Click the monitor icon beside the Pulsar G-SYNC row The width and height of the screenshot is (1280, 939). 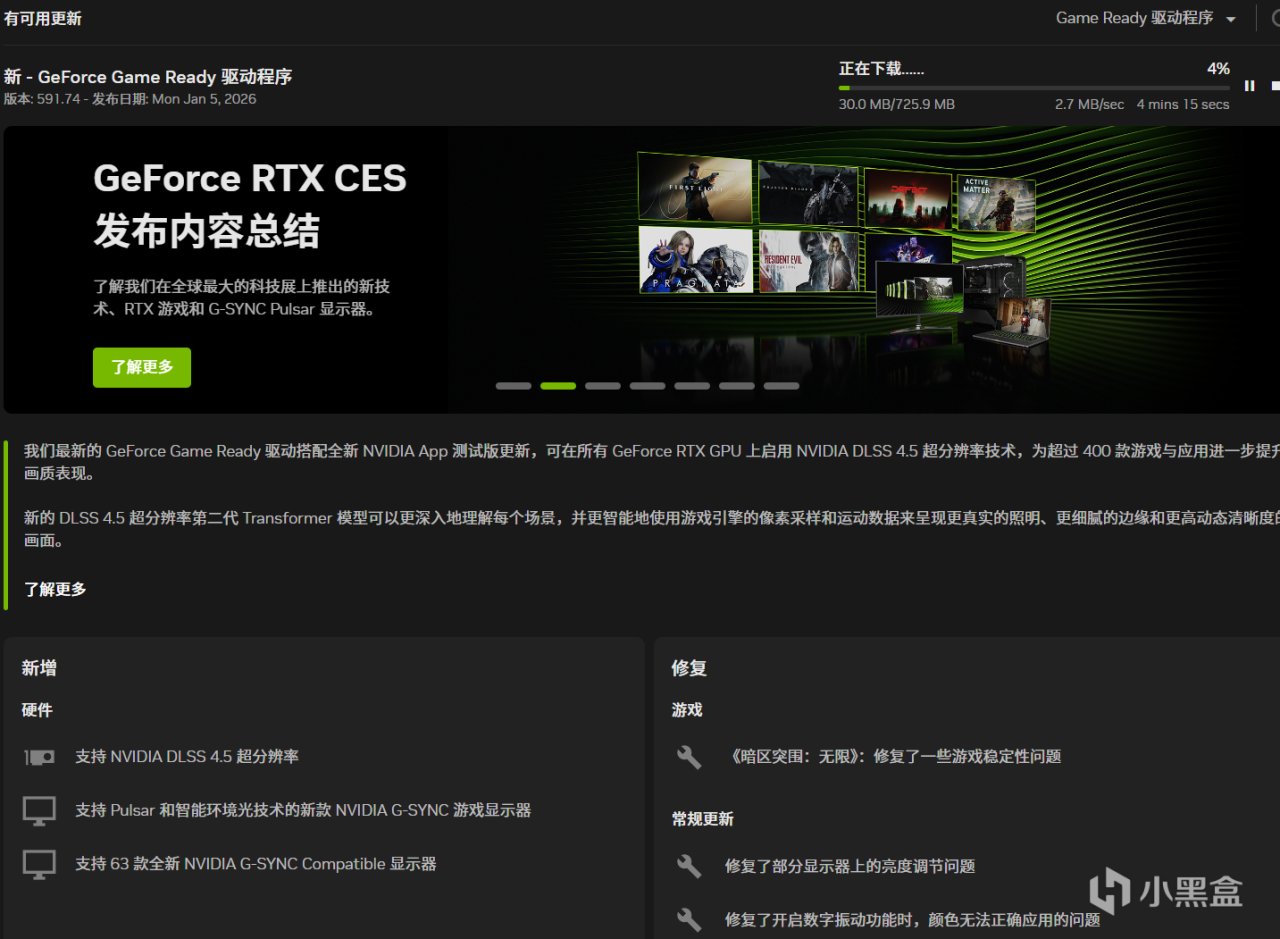[x=40, y=811]
